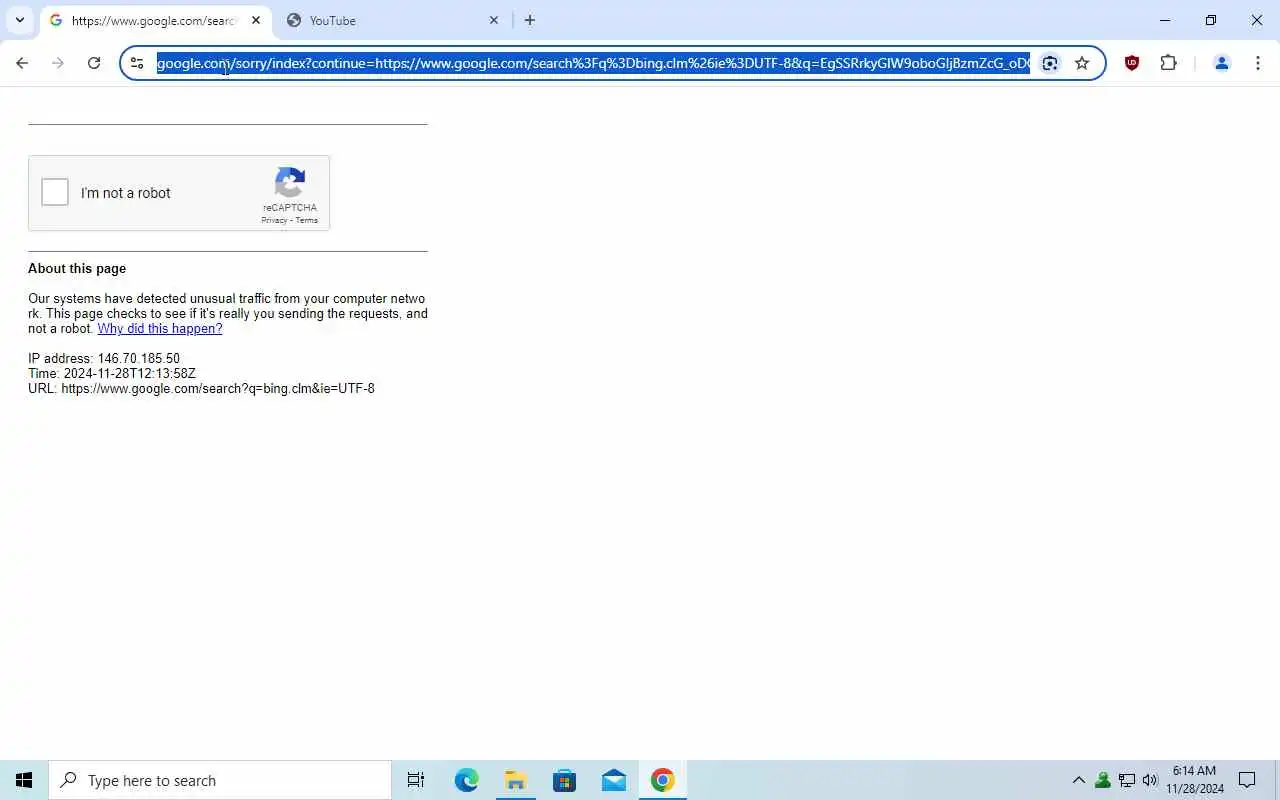Bookmark this tab with star icon
Image resolution: width=1280 pixels, height=800 pixels.
[1082, 63]
